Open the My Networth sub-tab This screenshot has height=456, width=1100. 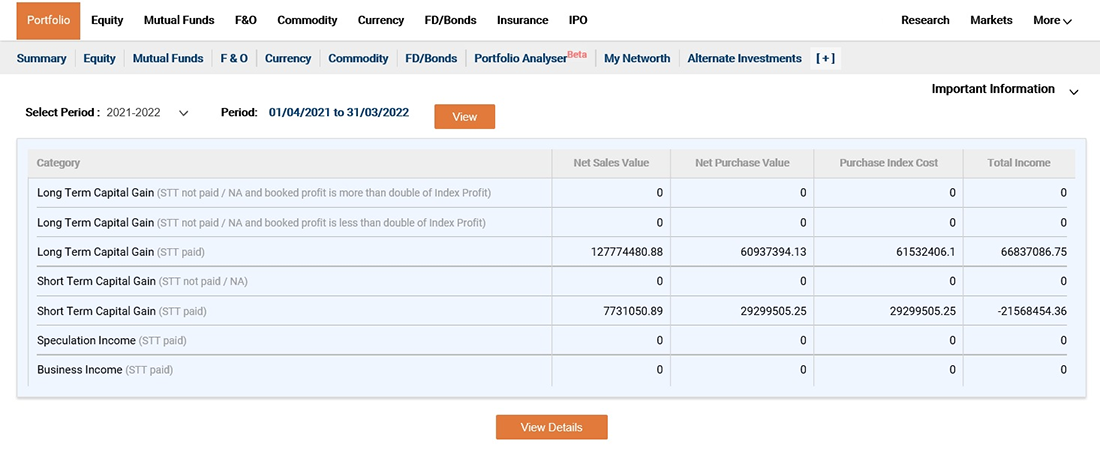(x=637, y=59)
